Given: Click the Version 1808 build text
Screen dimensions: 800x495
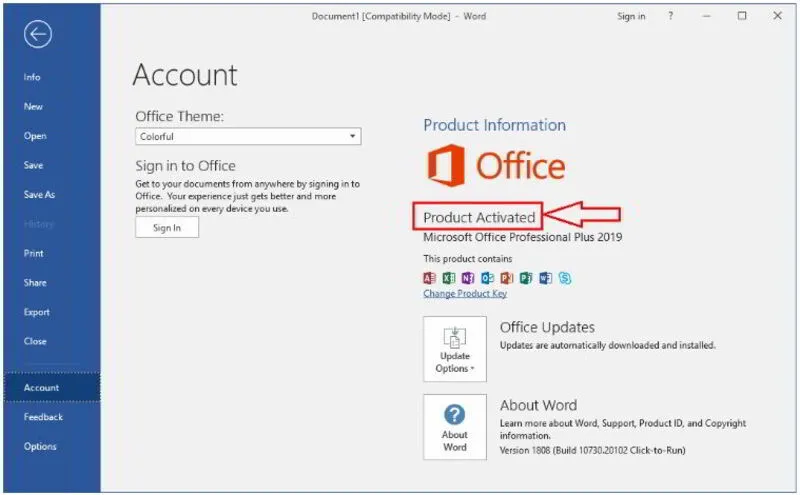Looking at the screenshot, I should pyautogui.click(x=592, y=450).
